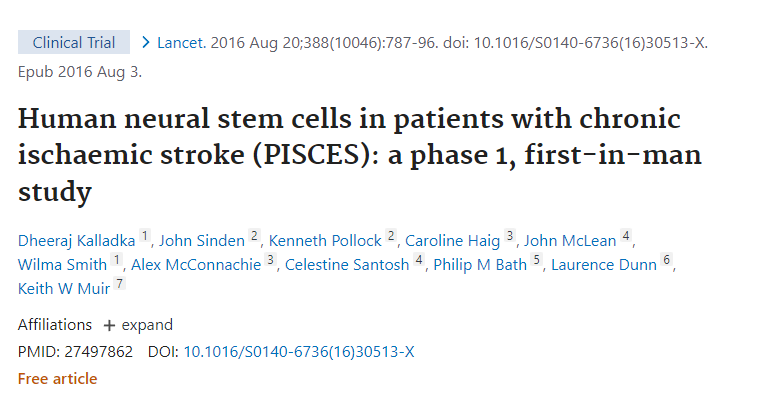Click the Free article label
Viewport: 768px width, 411px height.
point(57,378)
